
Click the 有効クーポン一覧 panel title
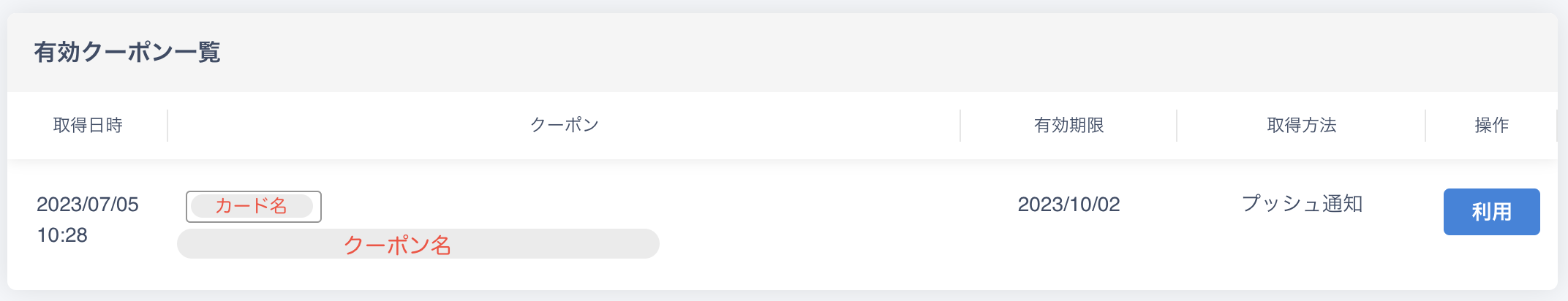[x=127, y=53]
